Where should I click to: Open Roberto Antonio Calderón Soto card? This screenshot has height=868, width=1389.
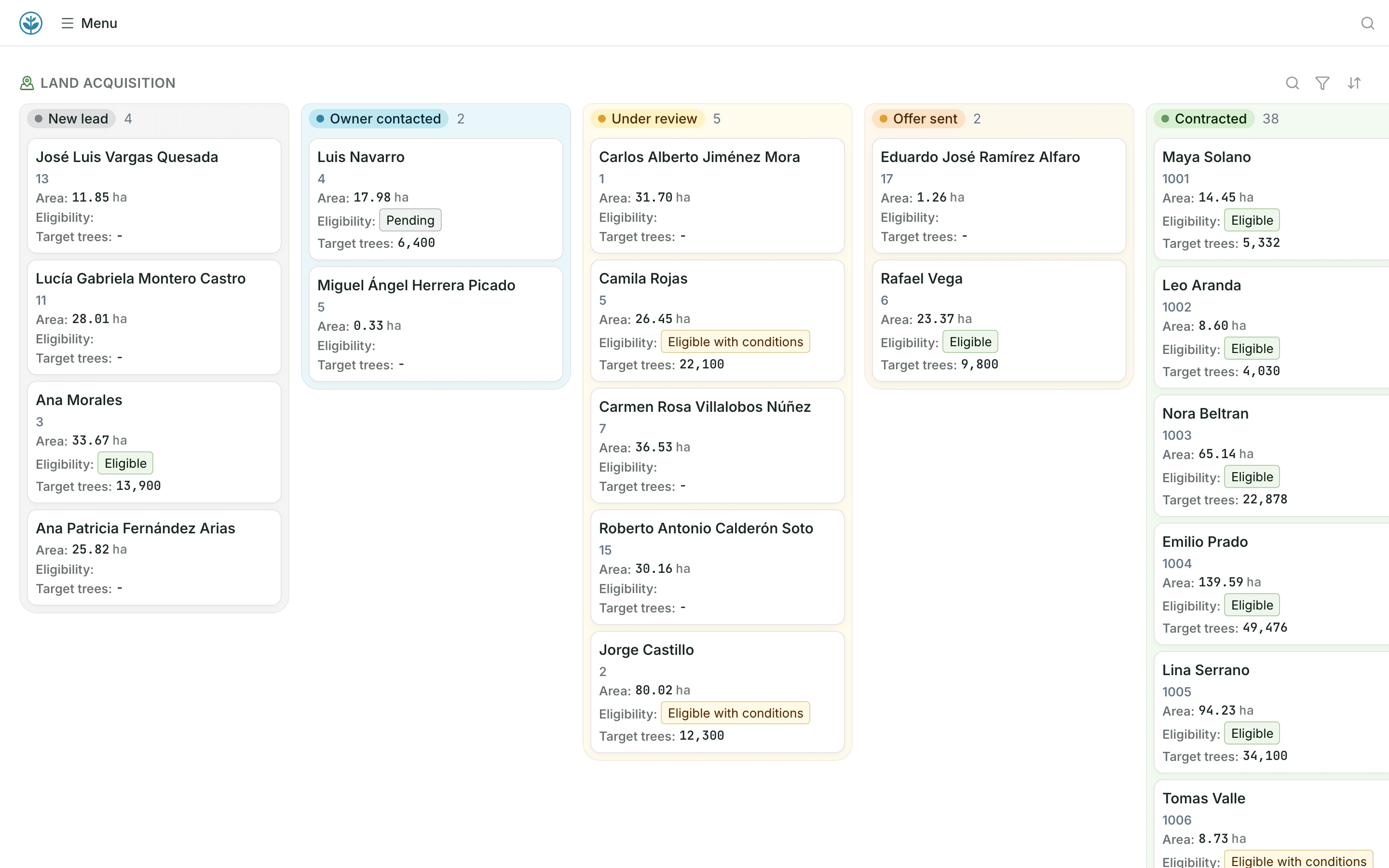coord(718,567)
